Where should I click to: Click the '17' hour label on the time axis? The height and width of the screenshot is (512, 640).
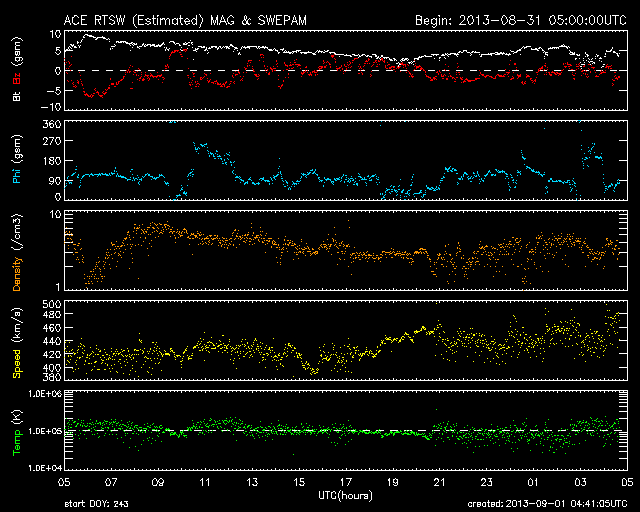pos(346,482)
